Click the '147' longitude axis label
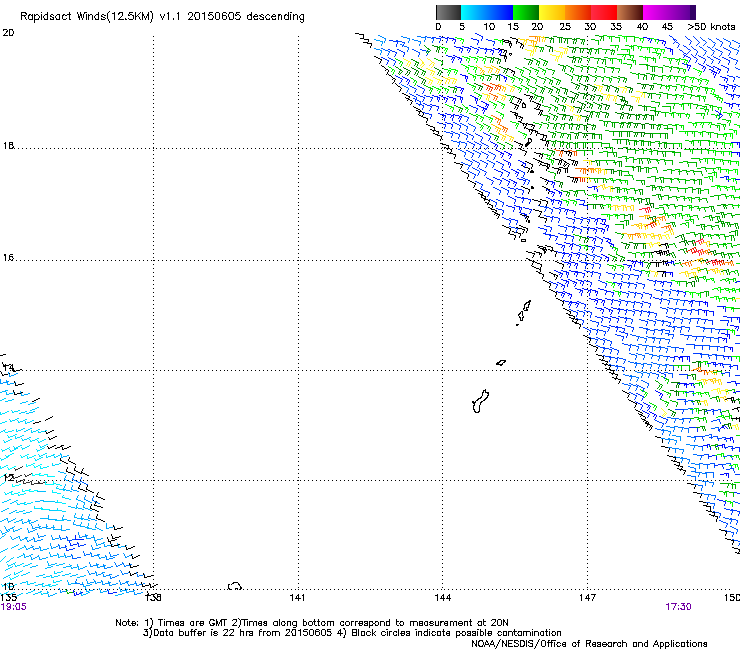The image size is (740, 650). [x=587, y=598]
